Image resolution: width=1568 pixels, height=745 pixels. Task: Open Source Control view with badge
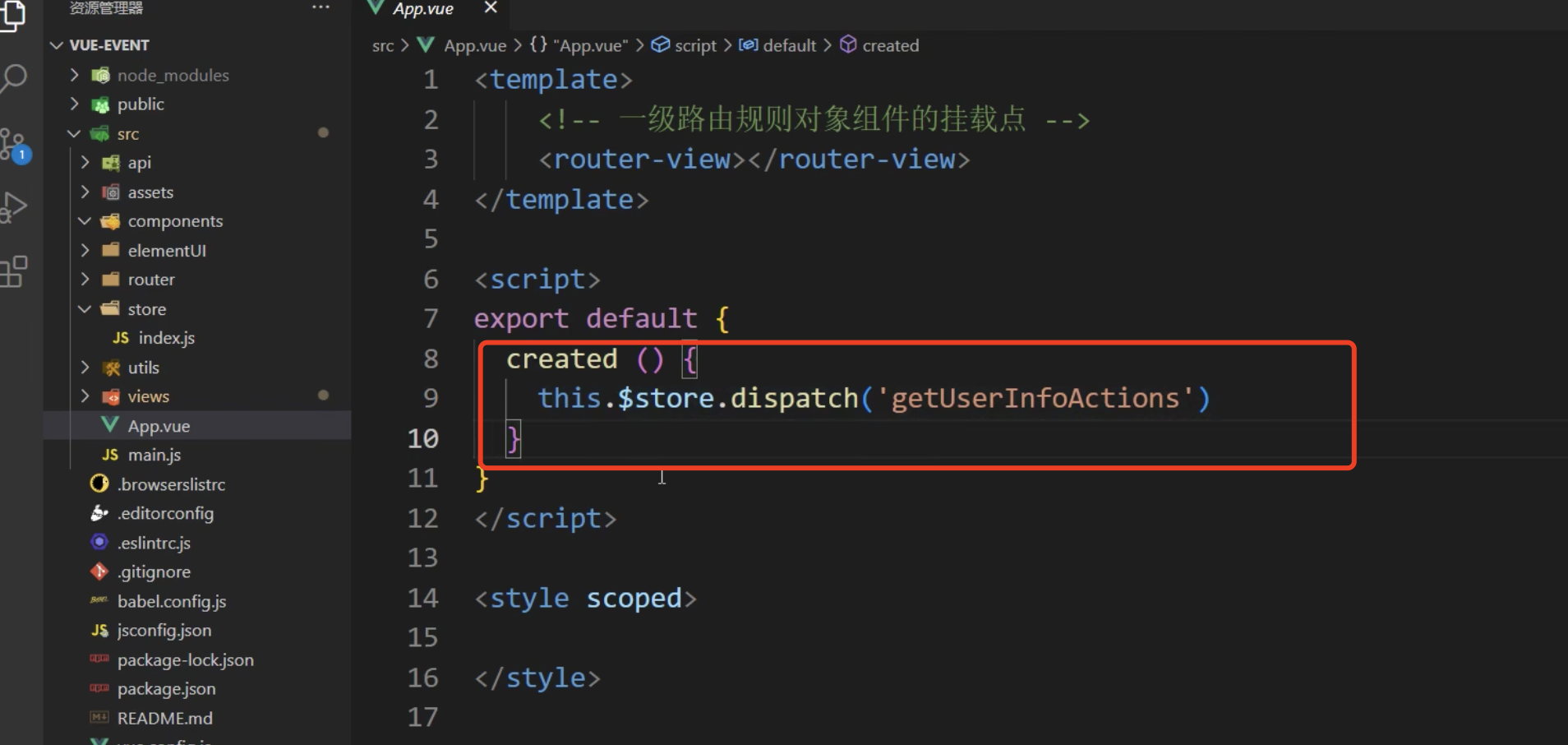(15, 145)
